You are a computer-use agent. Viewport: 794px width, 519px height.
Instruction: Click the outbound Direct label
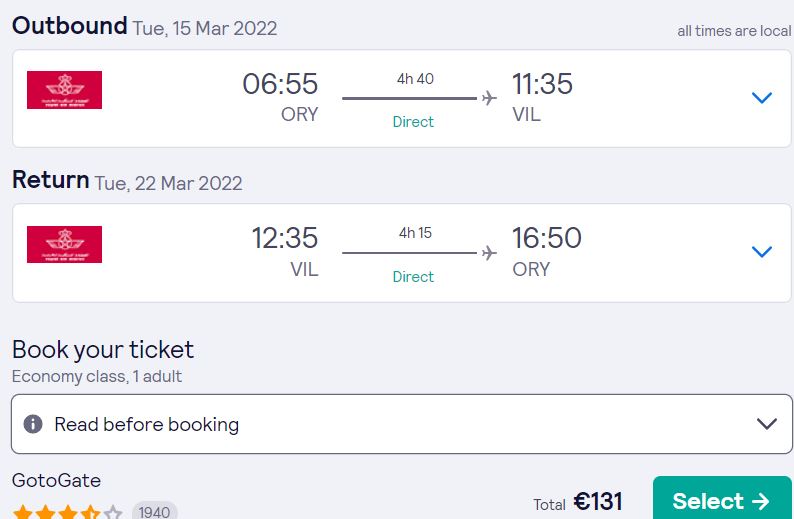[413, 122]
